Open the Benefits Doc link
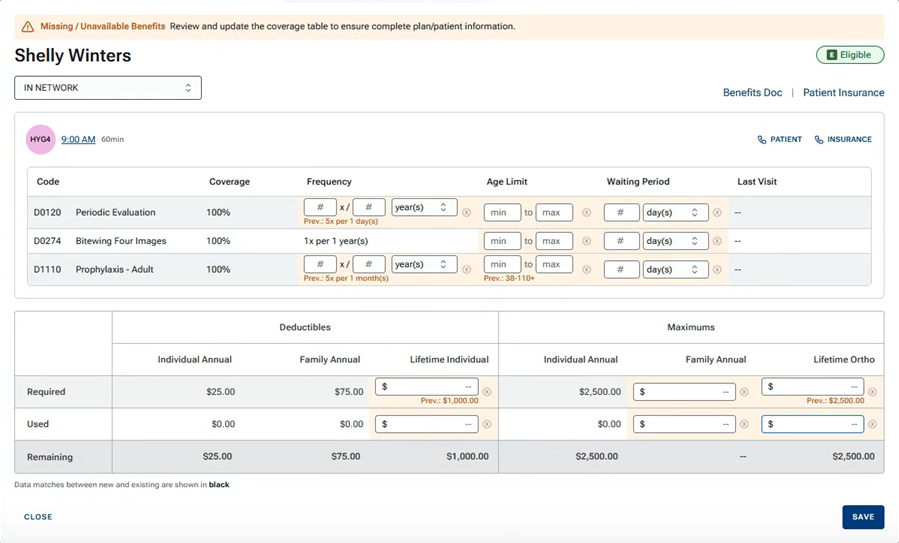Image resolution: width=899 pixels, height=543 pixels. tap(752, 93)
